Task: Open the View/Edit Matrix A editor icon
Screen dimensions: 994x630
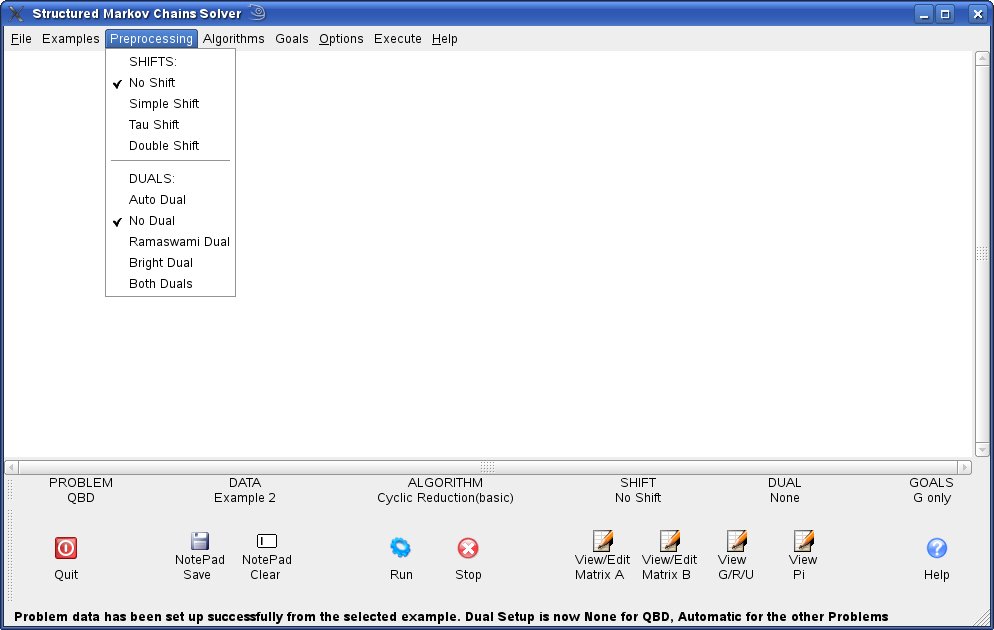Action: coord(602,541)
